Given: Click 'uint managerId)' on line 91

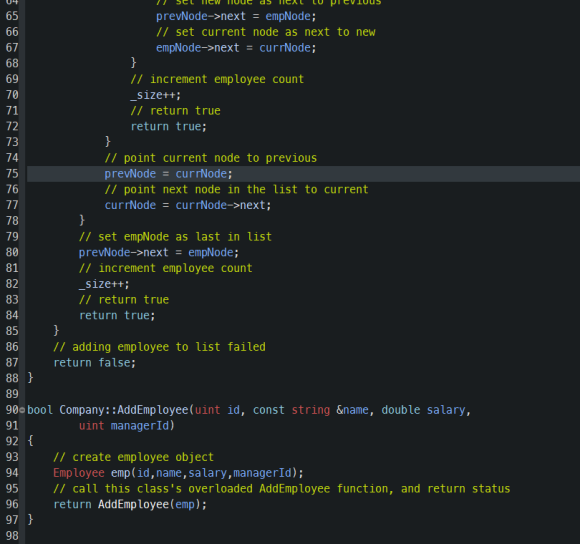Looking at the screenshot, I should [127, 426].
